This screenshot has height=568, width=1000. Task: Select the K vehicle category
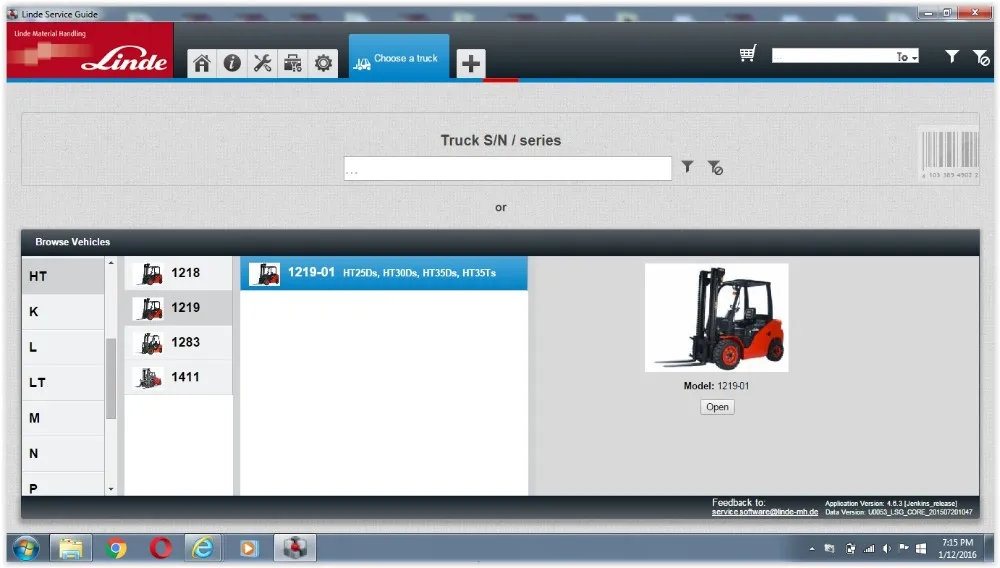coord(62,312)
